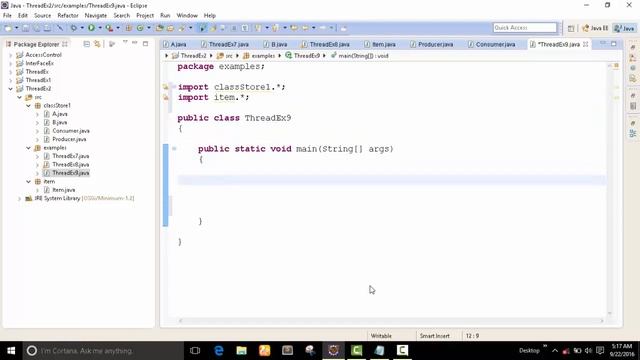This screenshot has width=640, height=360.
Task: Open File Explorer from the taskbar
Action: pyautogui.click(x=242, y=351)
